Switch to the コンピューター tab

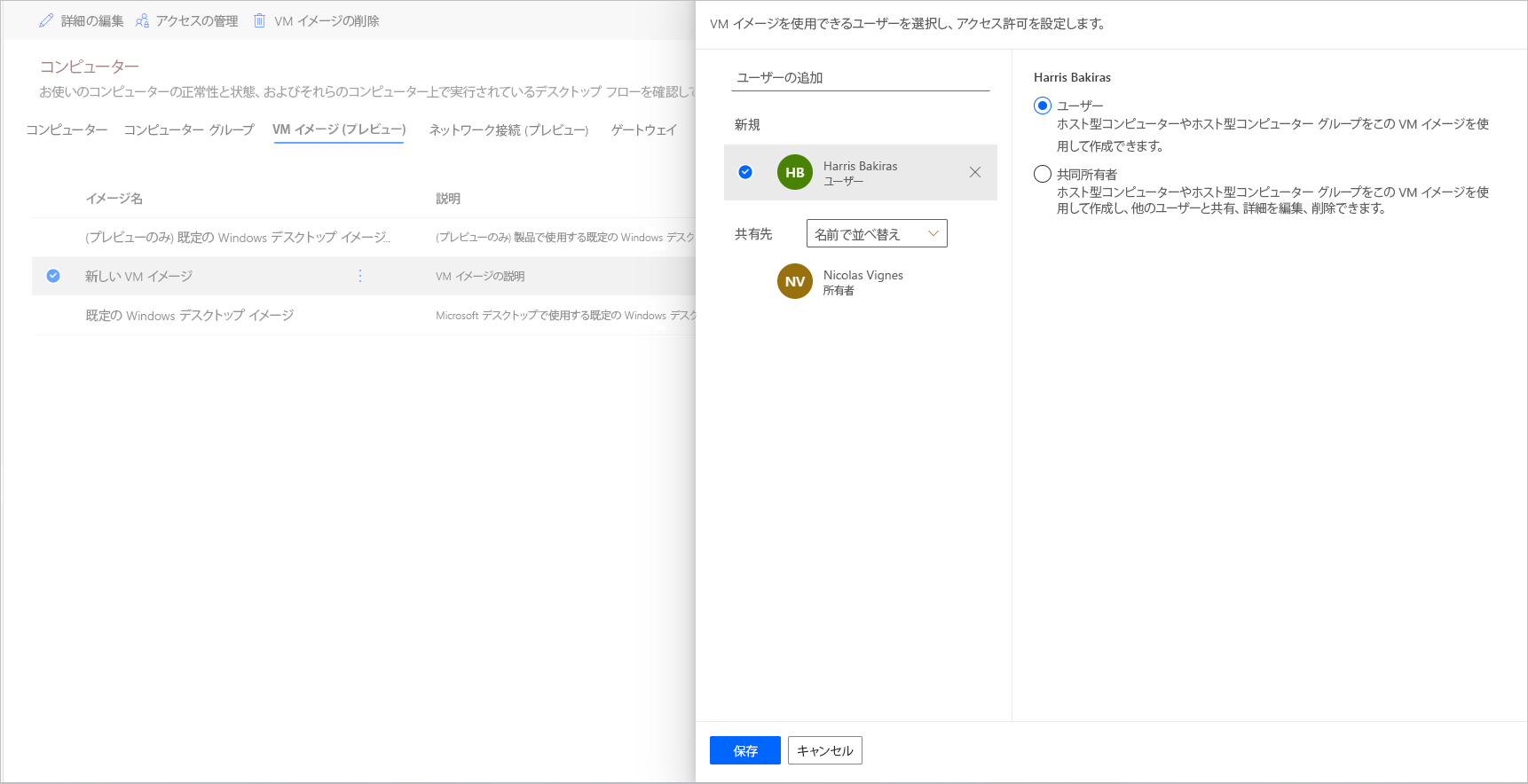pyautogui.click(x=67, y=129)
